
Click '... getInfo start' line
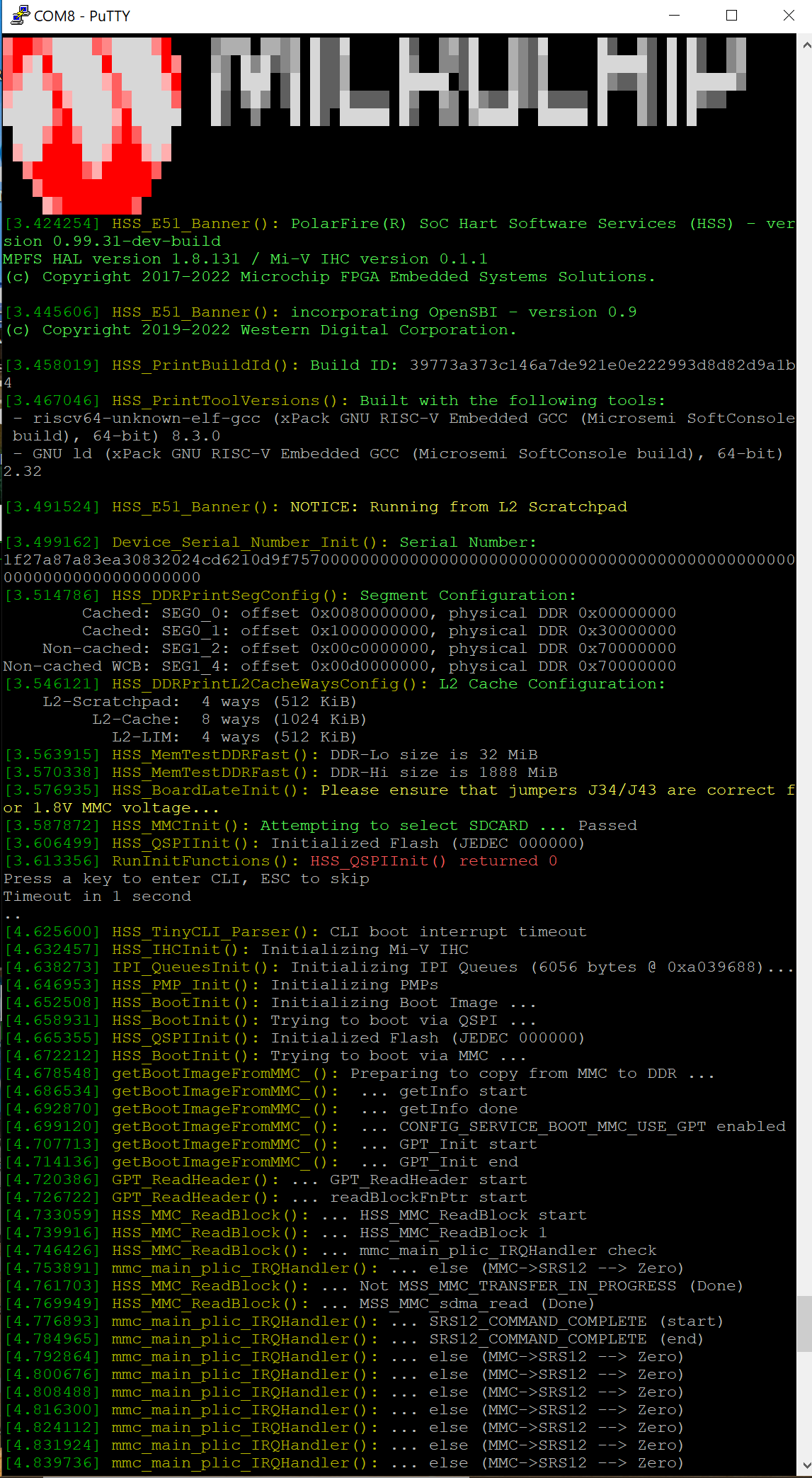[444, 1091]
